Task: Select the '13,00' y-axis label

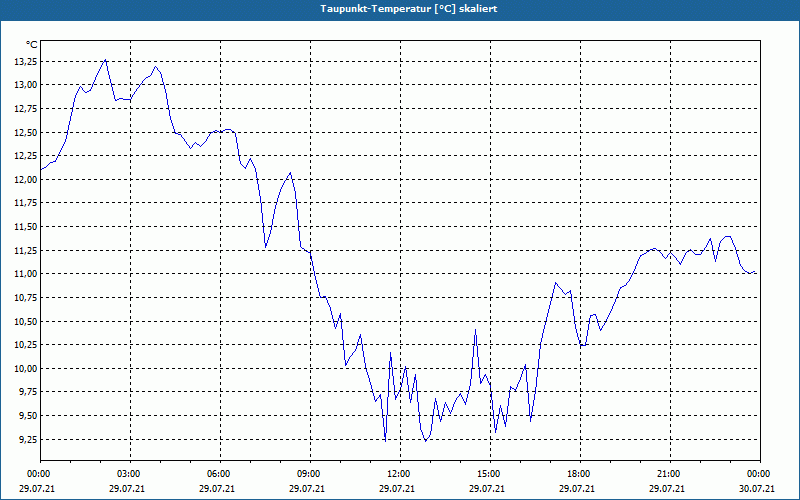Action: 27,85
